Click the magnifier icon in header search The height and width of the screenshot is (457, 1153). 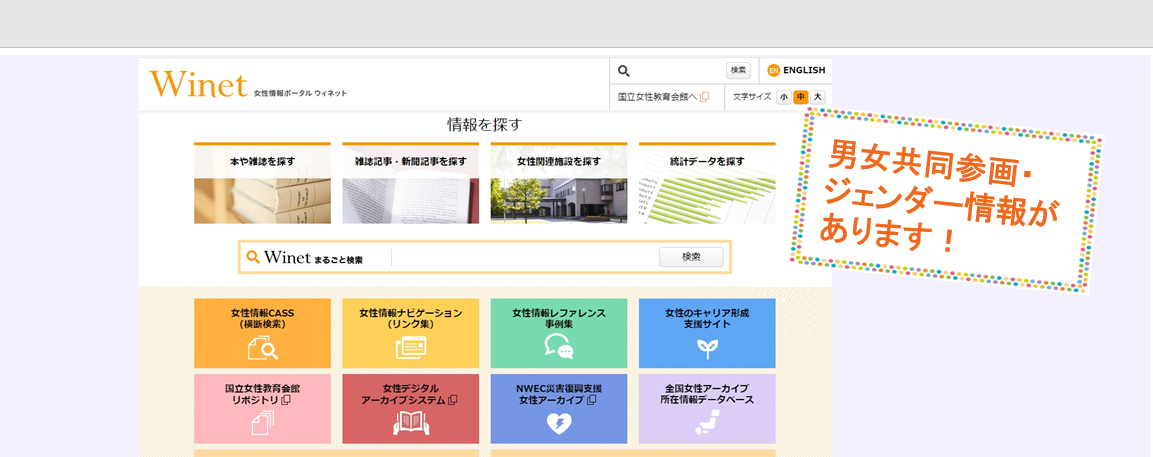click(x=624, y=71)
